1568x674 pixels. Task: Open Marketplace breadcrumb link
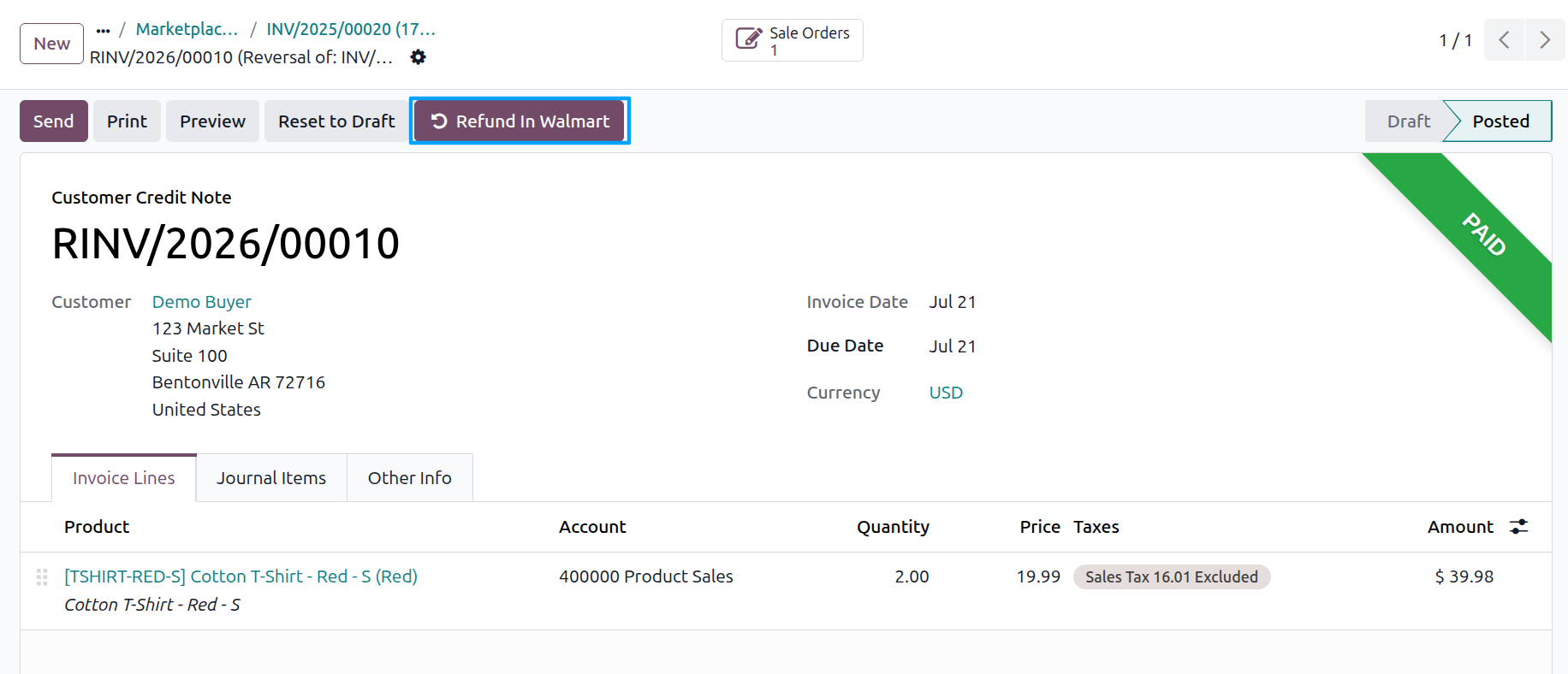point(187,29)
